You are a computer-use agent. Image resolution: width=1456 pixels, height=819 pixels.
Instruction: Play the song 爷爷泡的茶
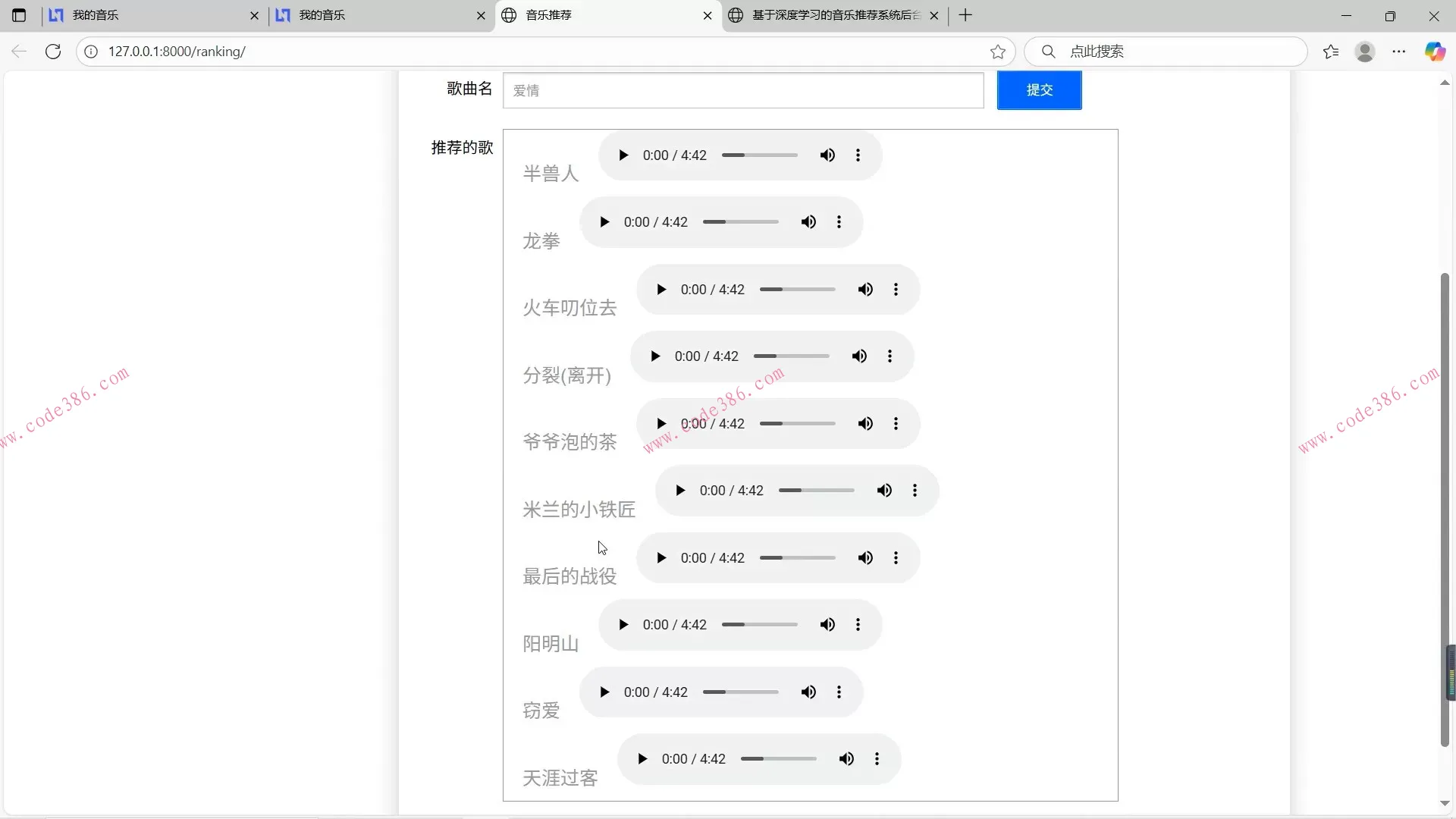coord(661,423)
